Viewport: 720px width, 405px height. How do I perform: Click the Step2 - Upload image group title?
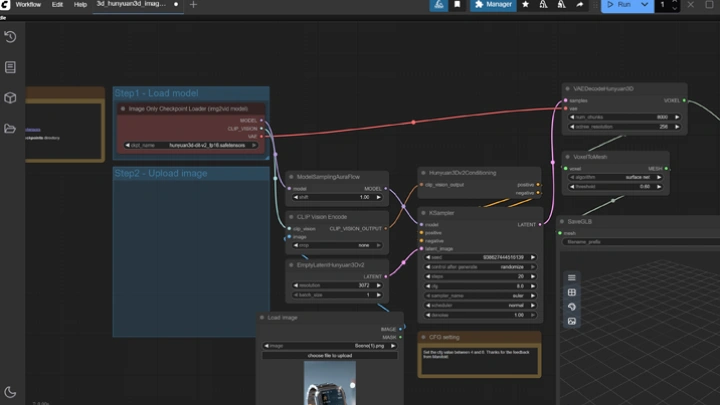[161, 174]
